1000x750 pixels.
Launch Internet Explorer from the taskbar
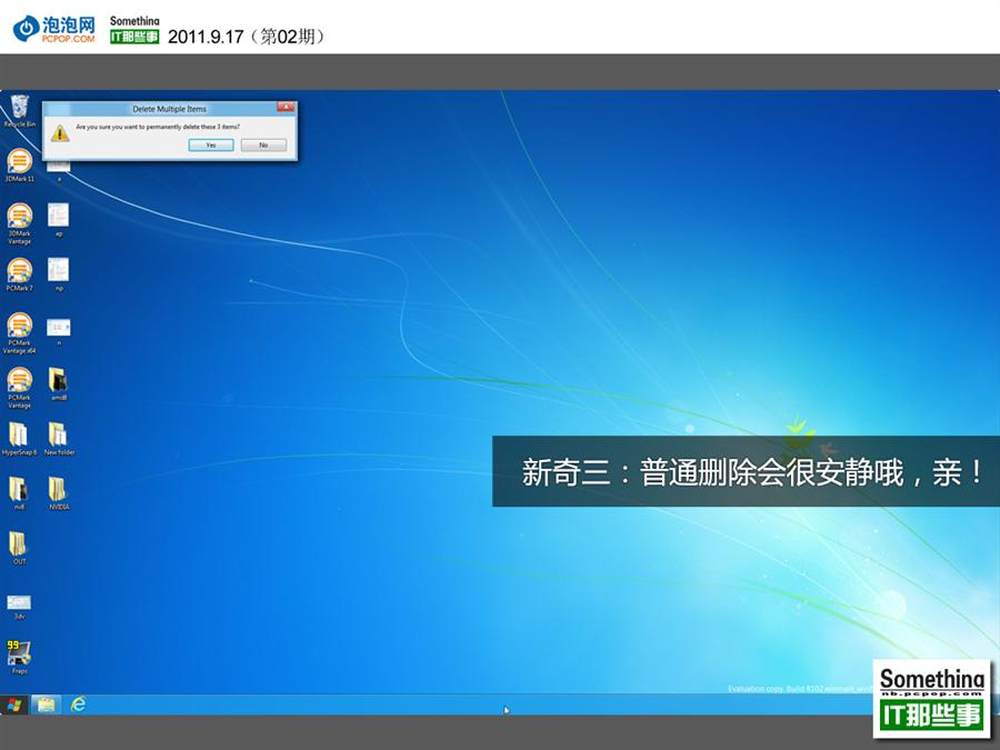[x=78, y=705]
